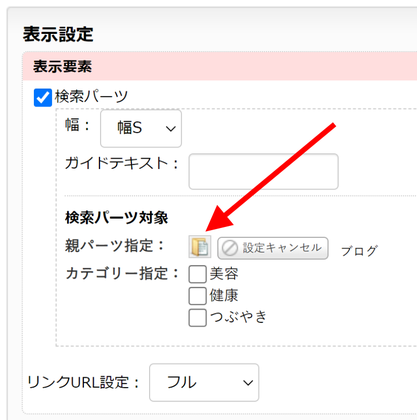The image size is (417, 420).
Task: Click the 表示設定 heading
Action: 58,34
